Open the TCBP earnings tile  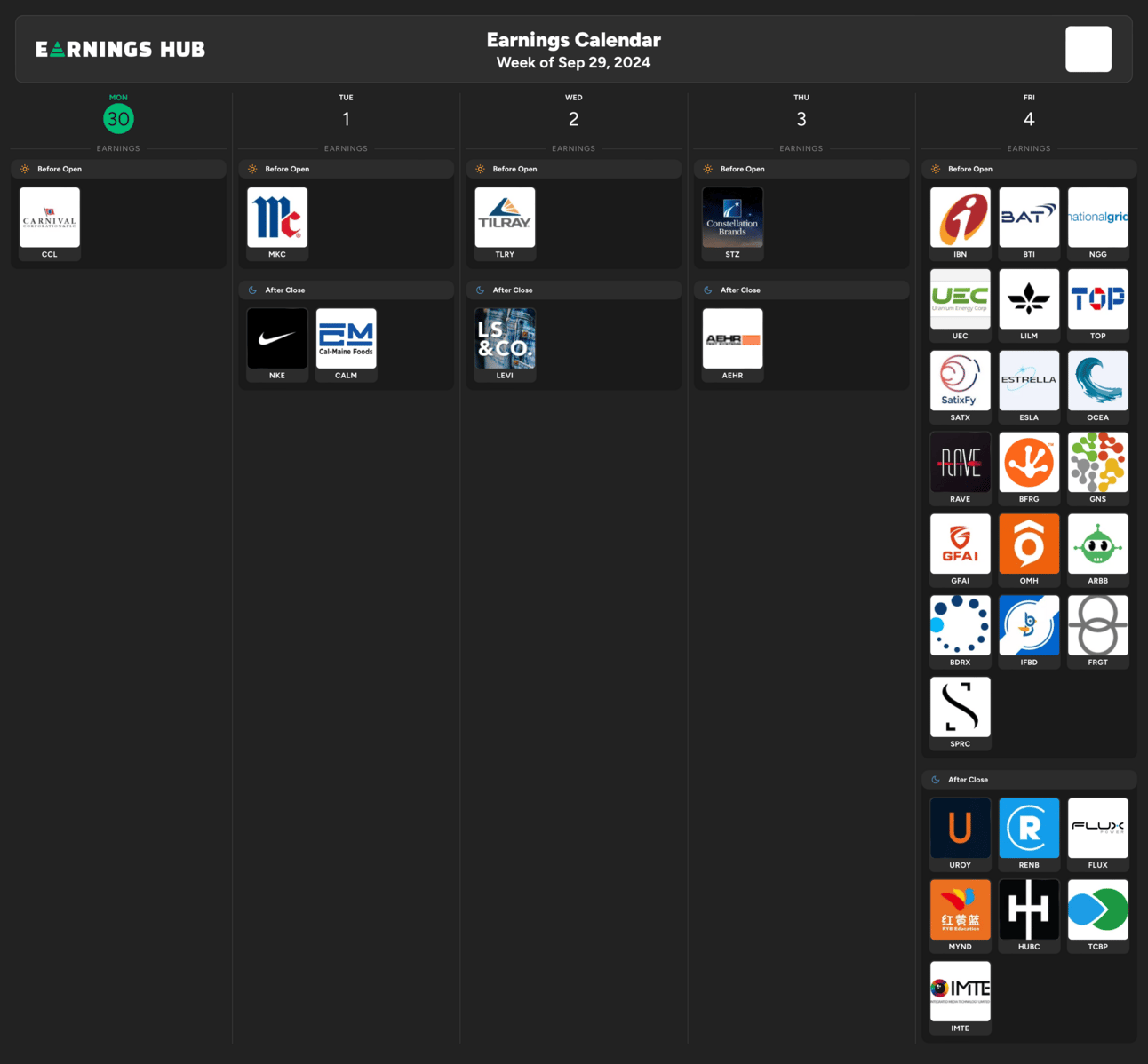point(1098,916)
